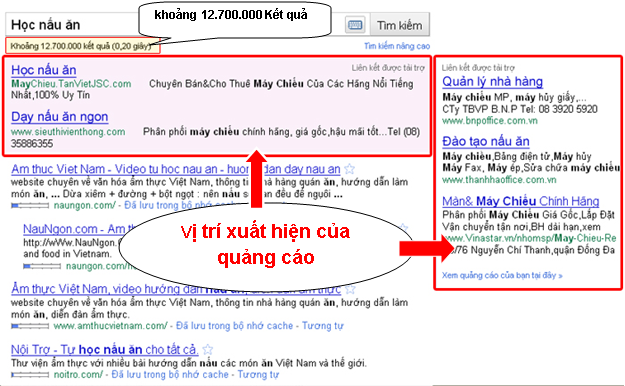Screen dimensions: 625x386
Task: Star the Ẩm thực Việt Nam video result
Action: pos(350,289)
